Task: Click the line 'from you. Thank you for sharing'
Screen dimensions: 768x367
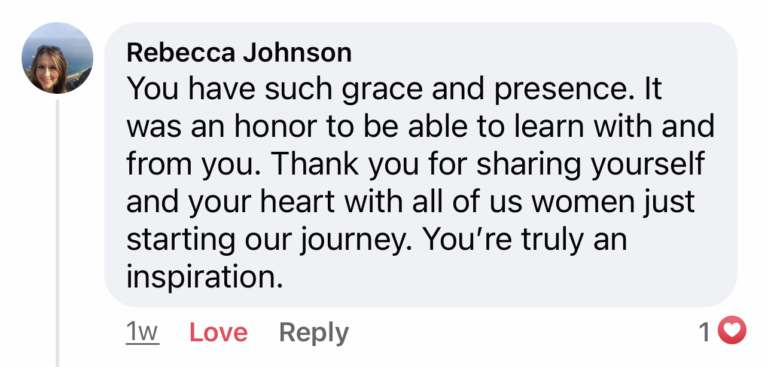Action: point(416,166)
